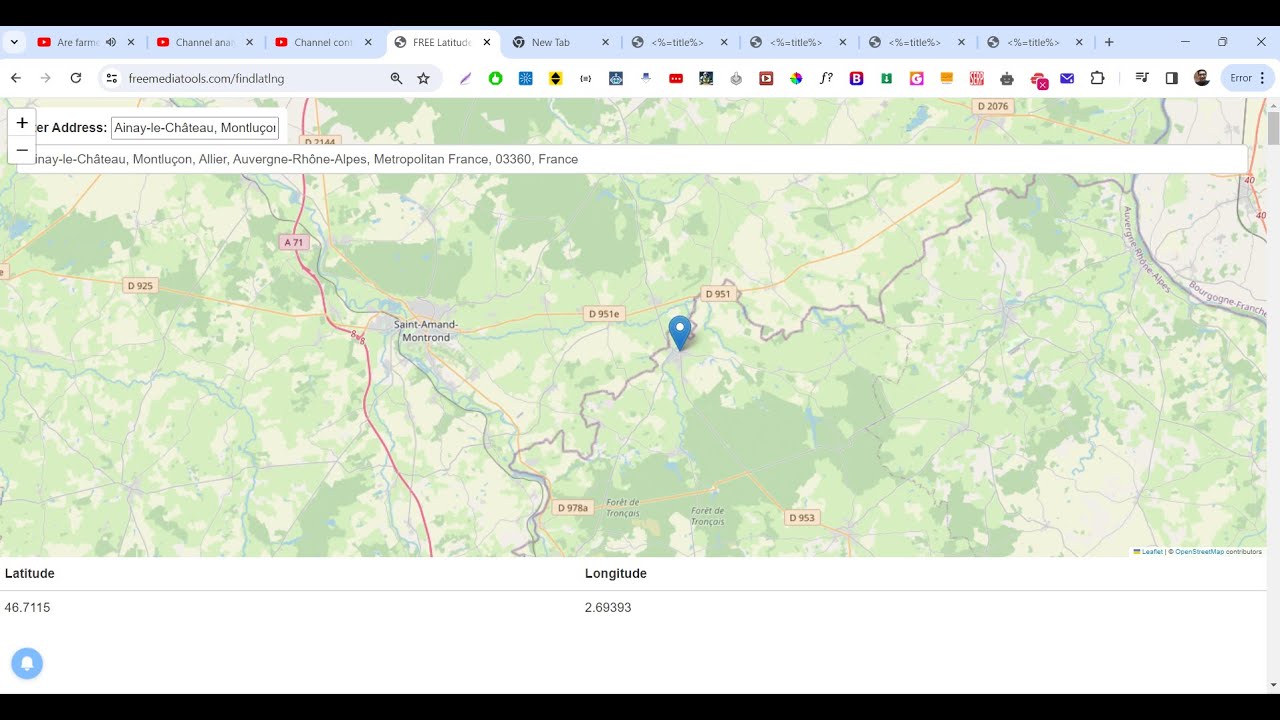Click the Enter Address input field
This screenshot has height=720, width=1280.
coord(195,128)
